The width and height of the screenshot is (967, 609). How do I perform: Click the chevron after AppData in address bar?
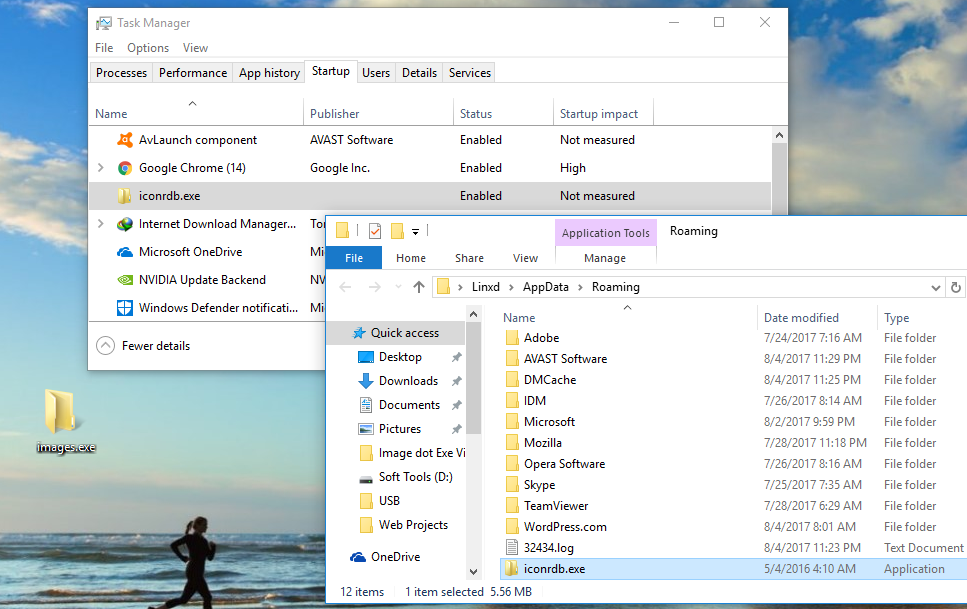580,288
